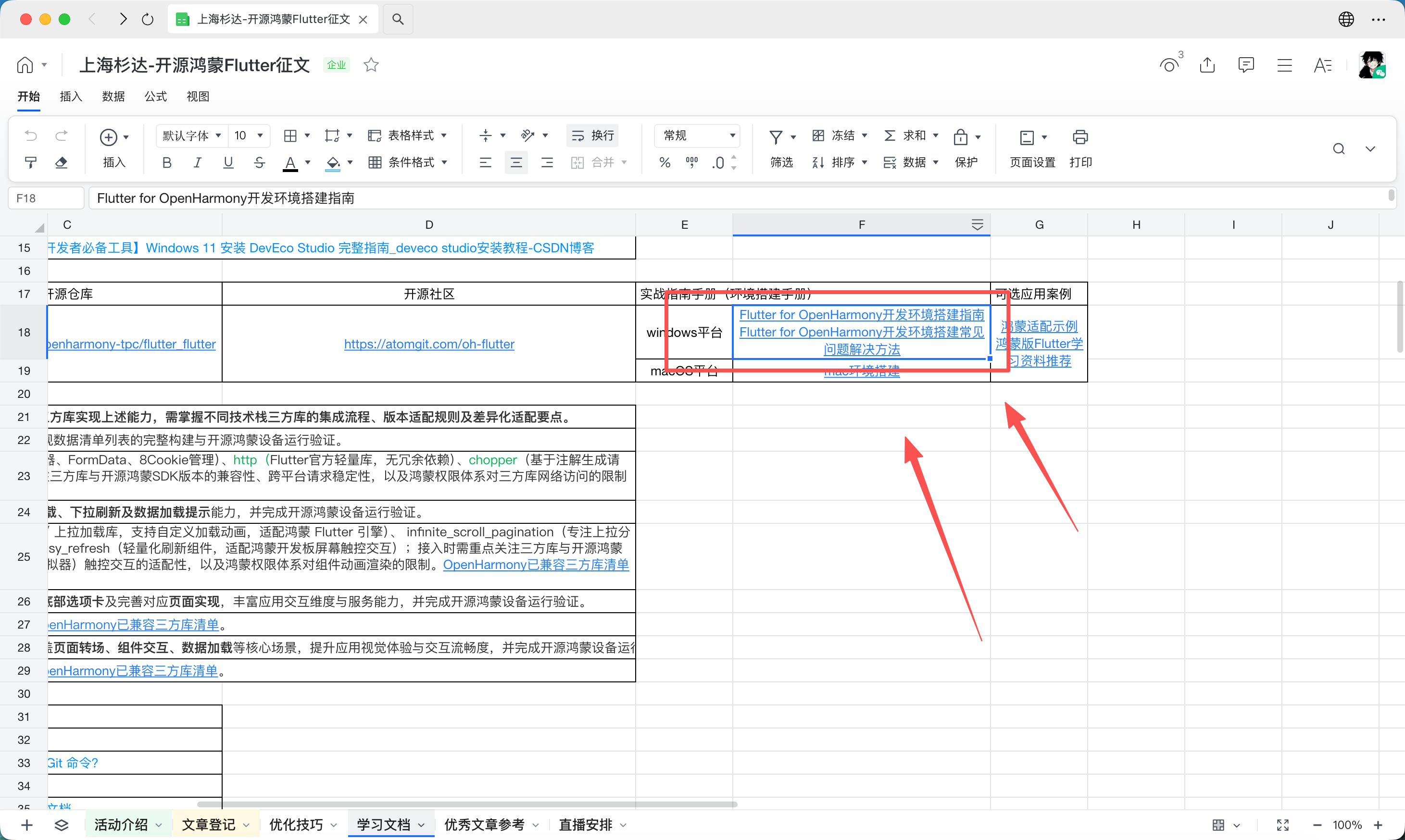Screen dimensions: 1405x840
Task: Click the zoom in plus button
Action: pos(1379,825)
